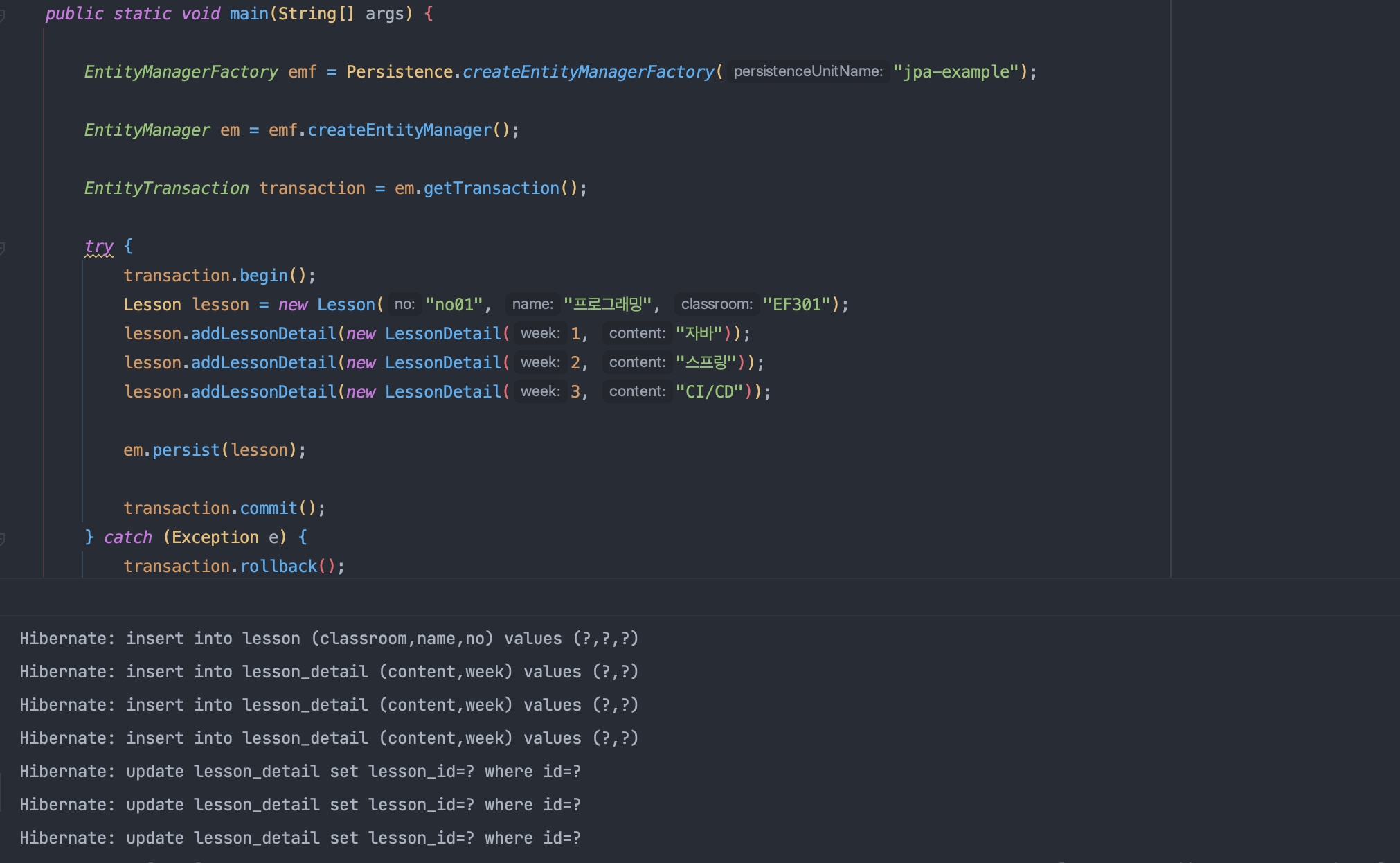Screen dimensions: 1400x863
Task: Click the createEntityManagerFactory method call
Action: [588, 72]
